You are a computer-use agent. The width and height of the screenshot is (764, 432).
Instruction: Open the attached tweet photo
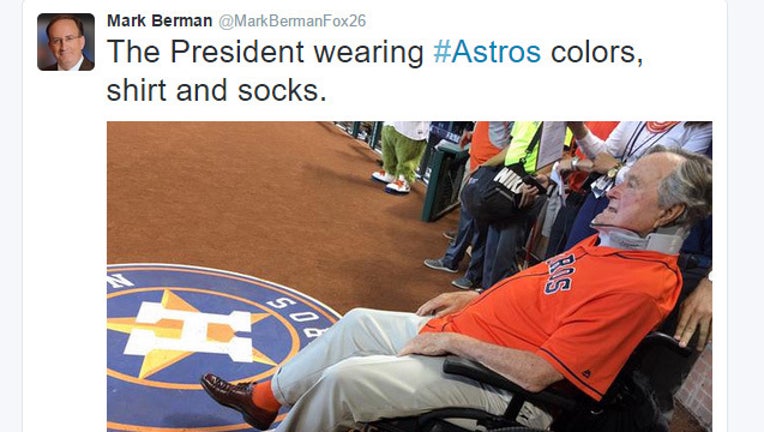pyautogui.click(x=409, y=276)
